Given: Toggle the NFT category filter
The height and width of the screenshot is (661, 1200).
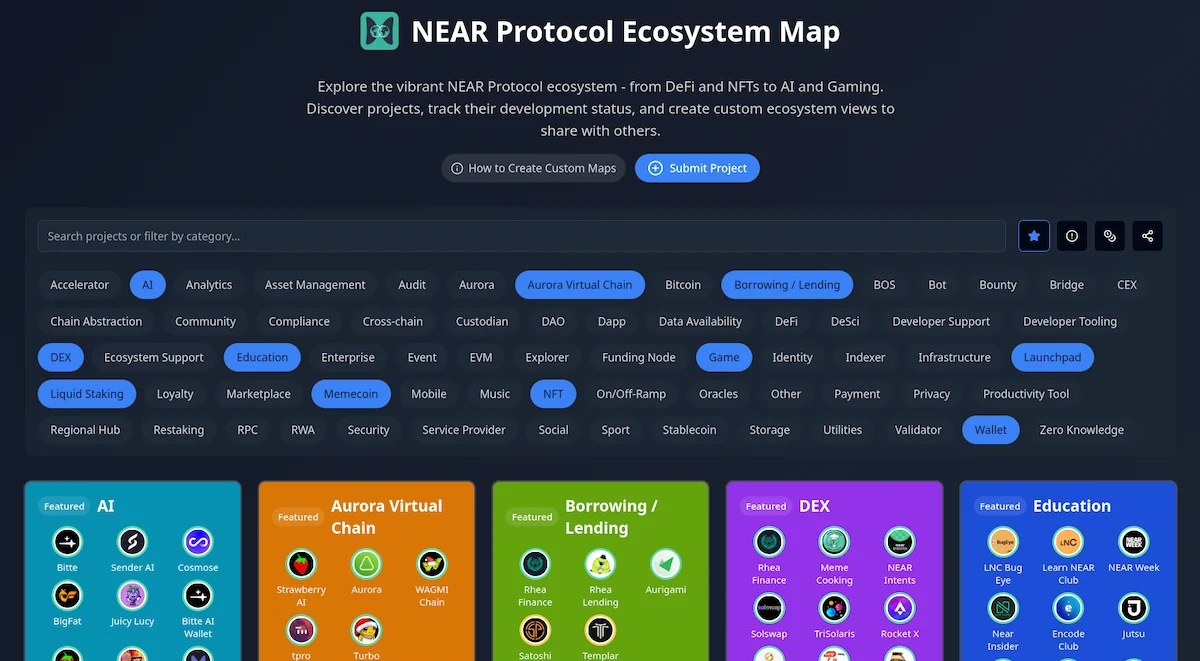Looking at the screenshot, I should pyautogui.click(x=553, y=394).
